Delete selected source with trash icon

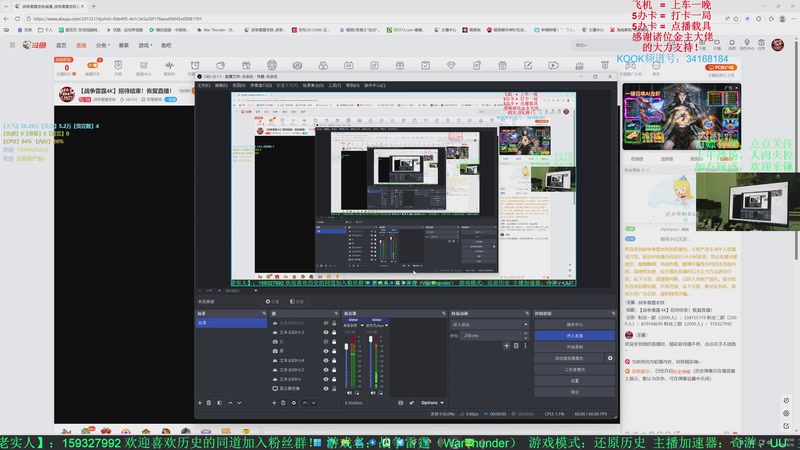(283, 403)
